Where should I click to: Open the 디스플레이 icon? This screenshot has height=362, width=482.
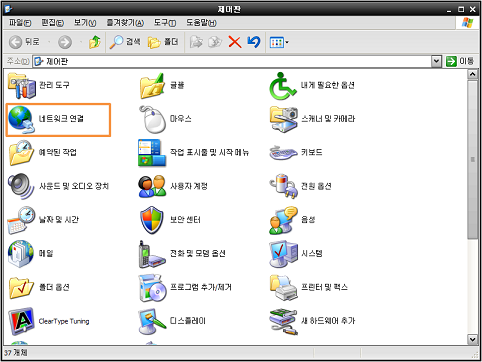152,321
